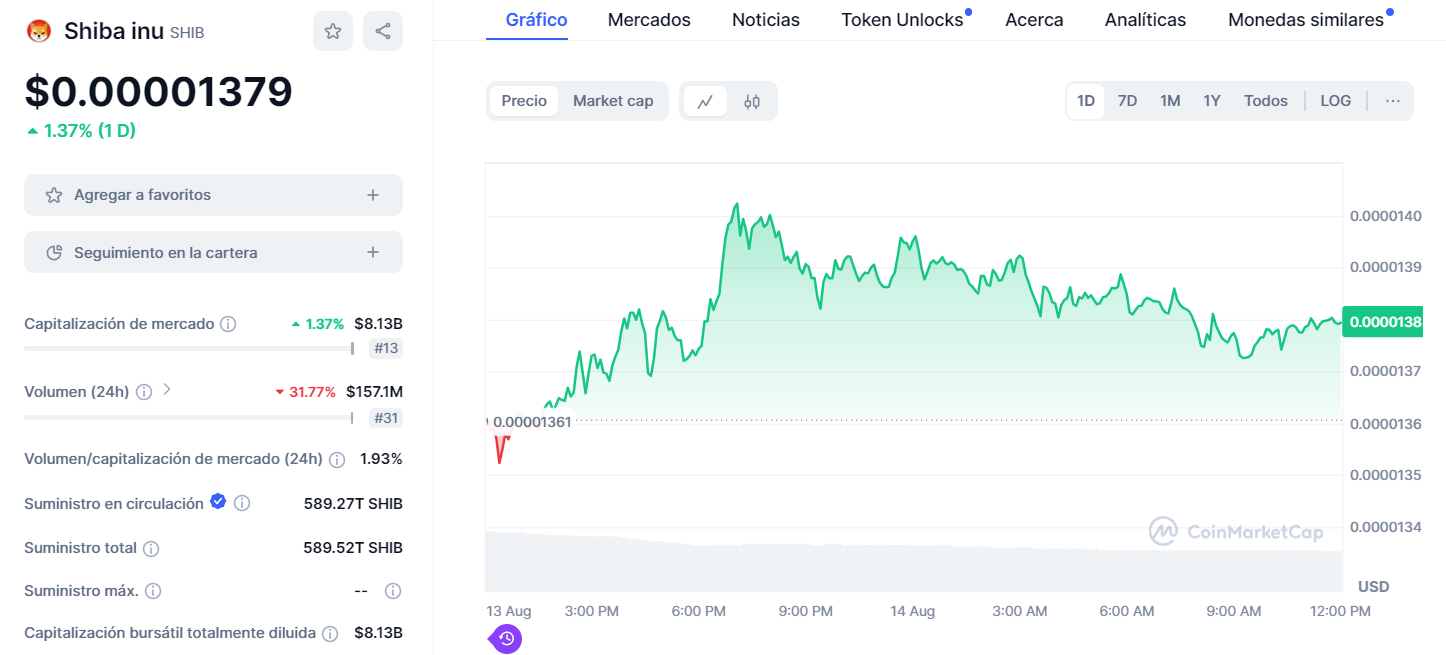Viewport: 1446px width, 655px height.
Task: Open the Analíticas tab
Action: tap(1145, 20)
